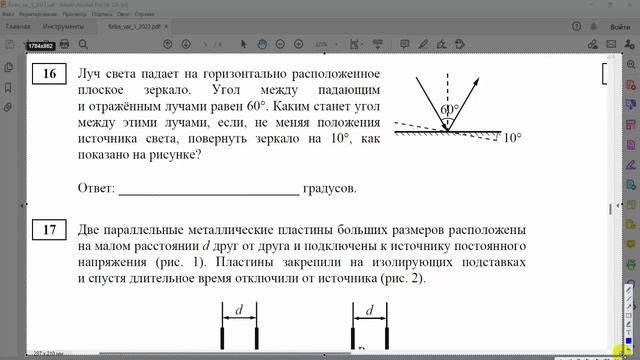Open the purple Fill & Sign tool

(x=631, y=165)
